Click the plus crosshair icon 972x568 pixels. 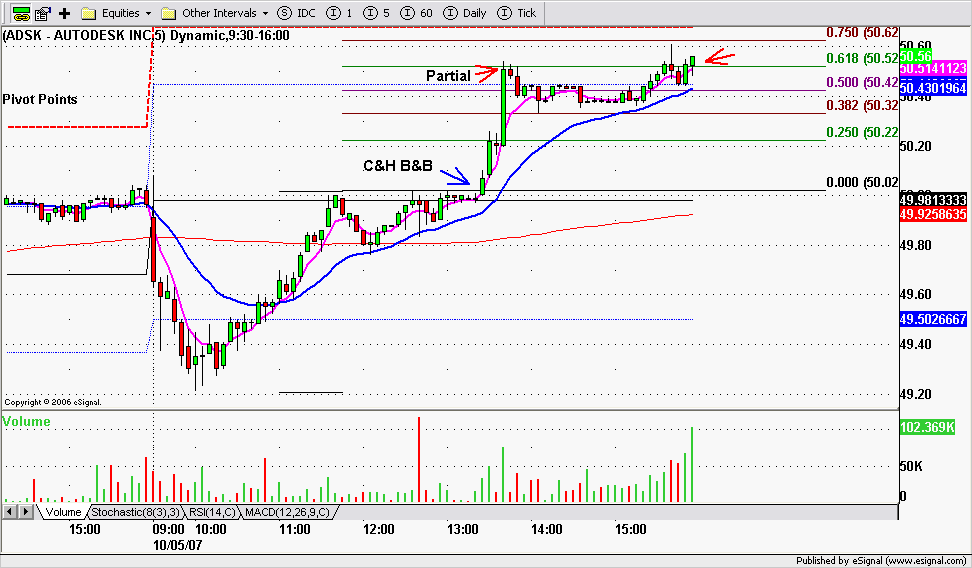click(64, 13)
